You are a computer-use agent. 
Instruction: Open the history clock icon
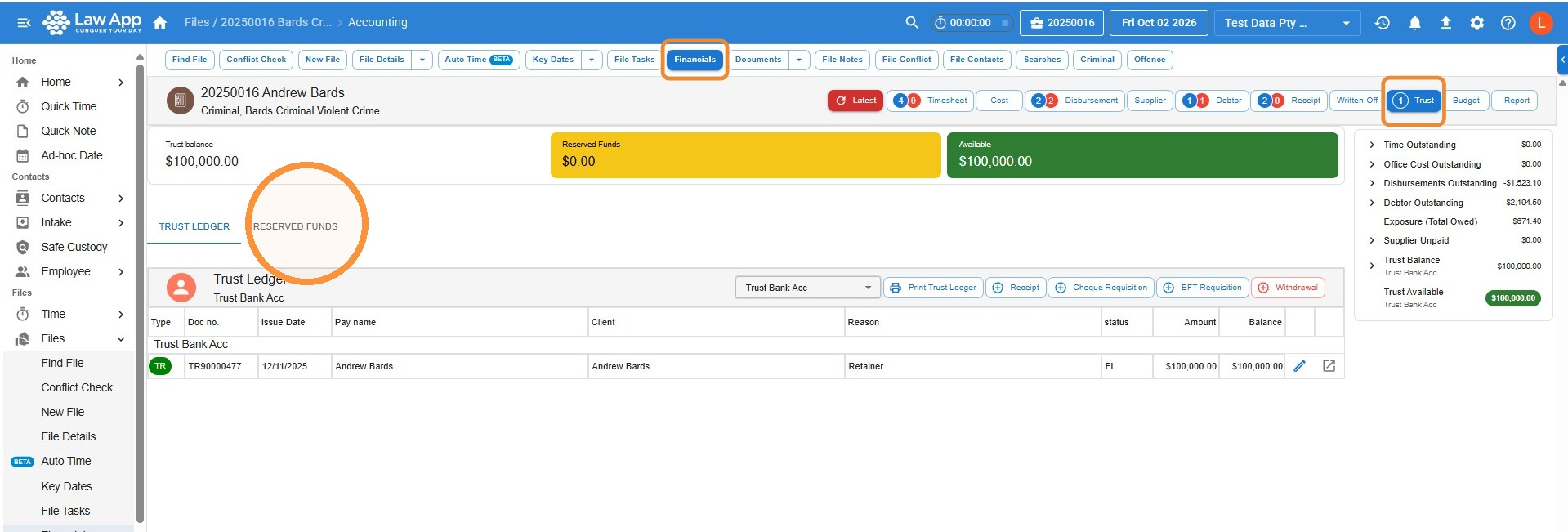tap(1383, 23)
